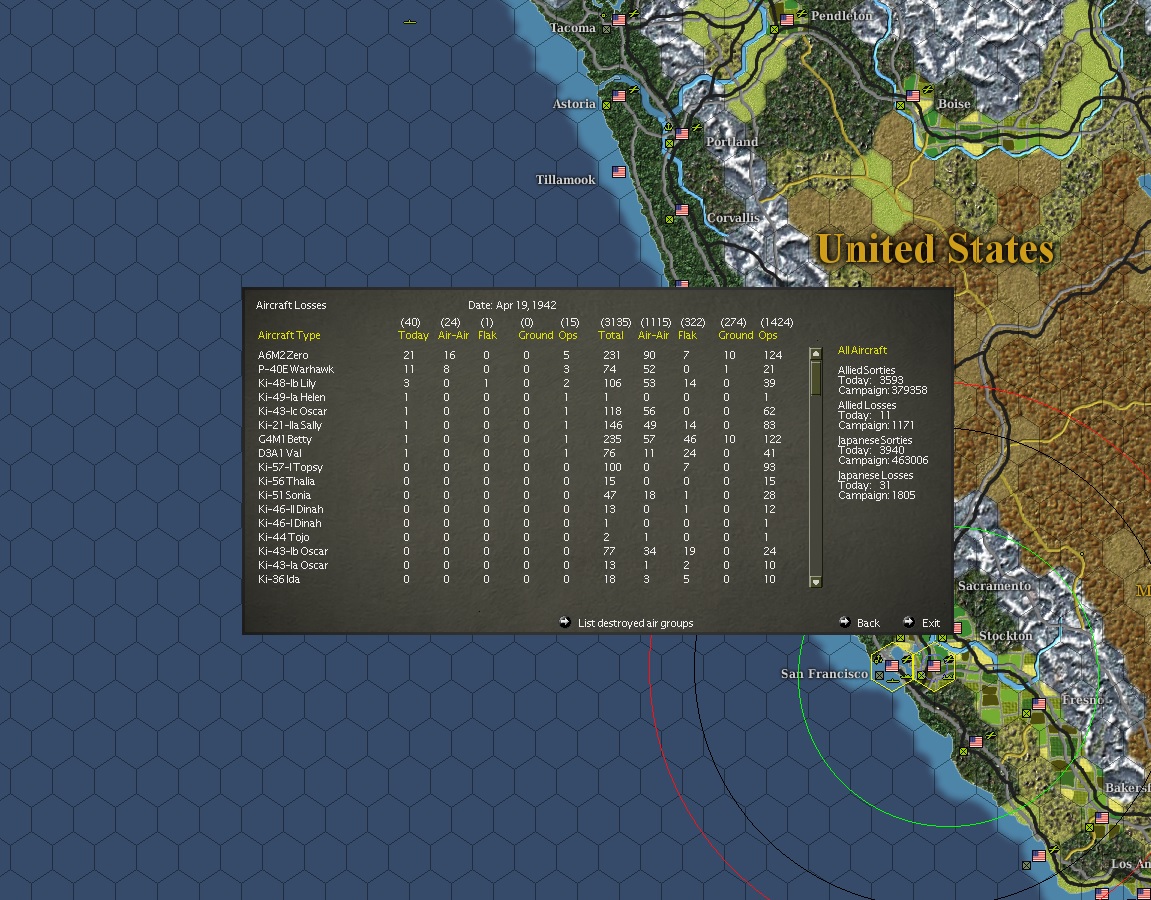Screen dimensions: 1151x900
Task: Select the A6M2 Zero row
Action: click(521, 355)
